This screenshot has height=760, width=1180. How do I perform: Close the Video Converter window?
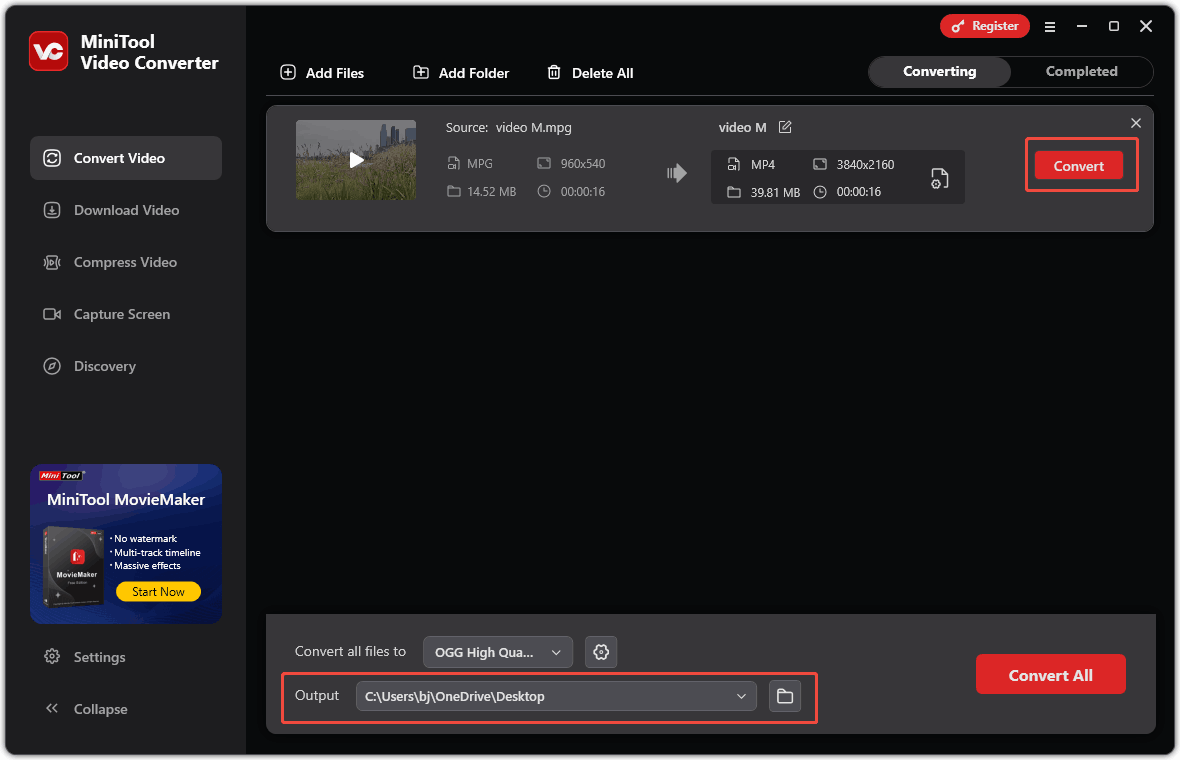tap(1146, 26)
